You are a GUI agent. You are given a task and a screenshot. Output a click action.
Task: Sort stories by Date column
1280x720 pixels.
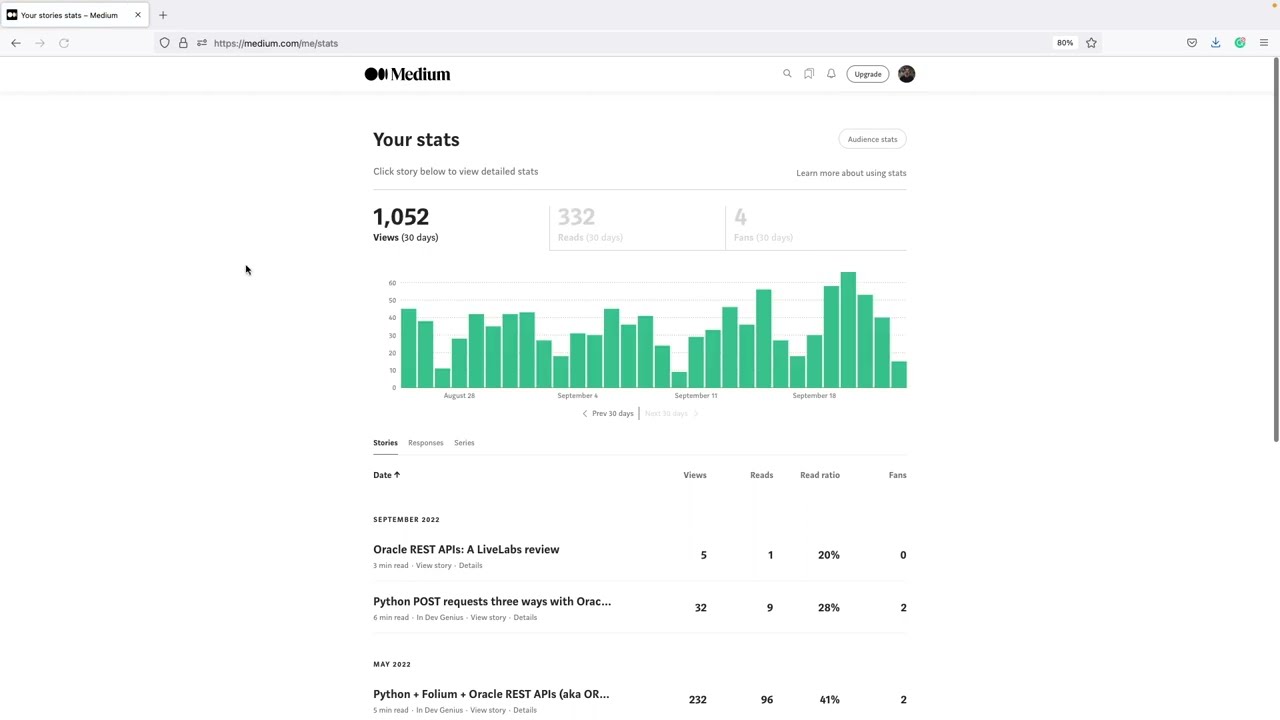386,475
